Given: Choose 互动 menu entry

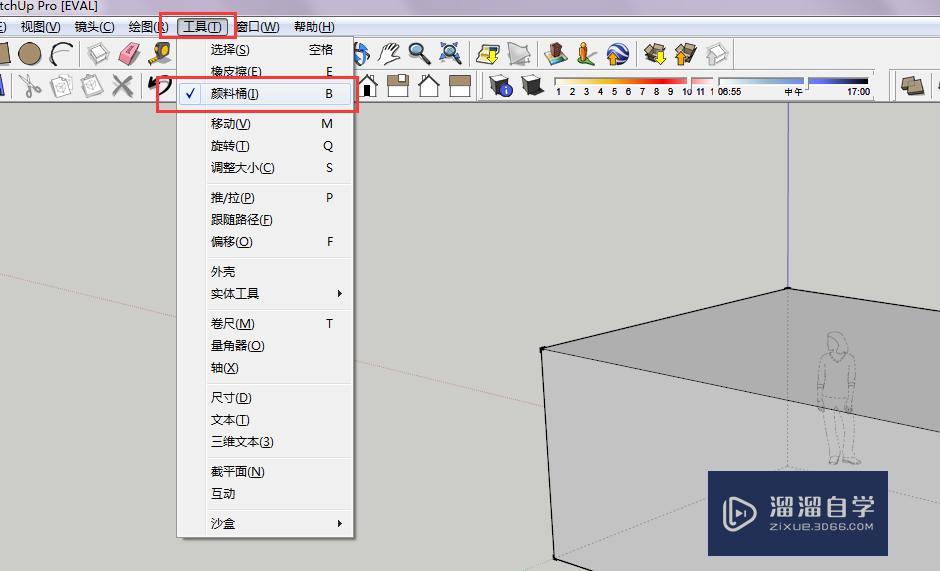Looking at the screenshot, I should pos(265,494).
